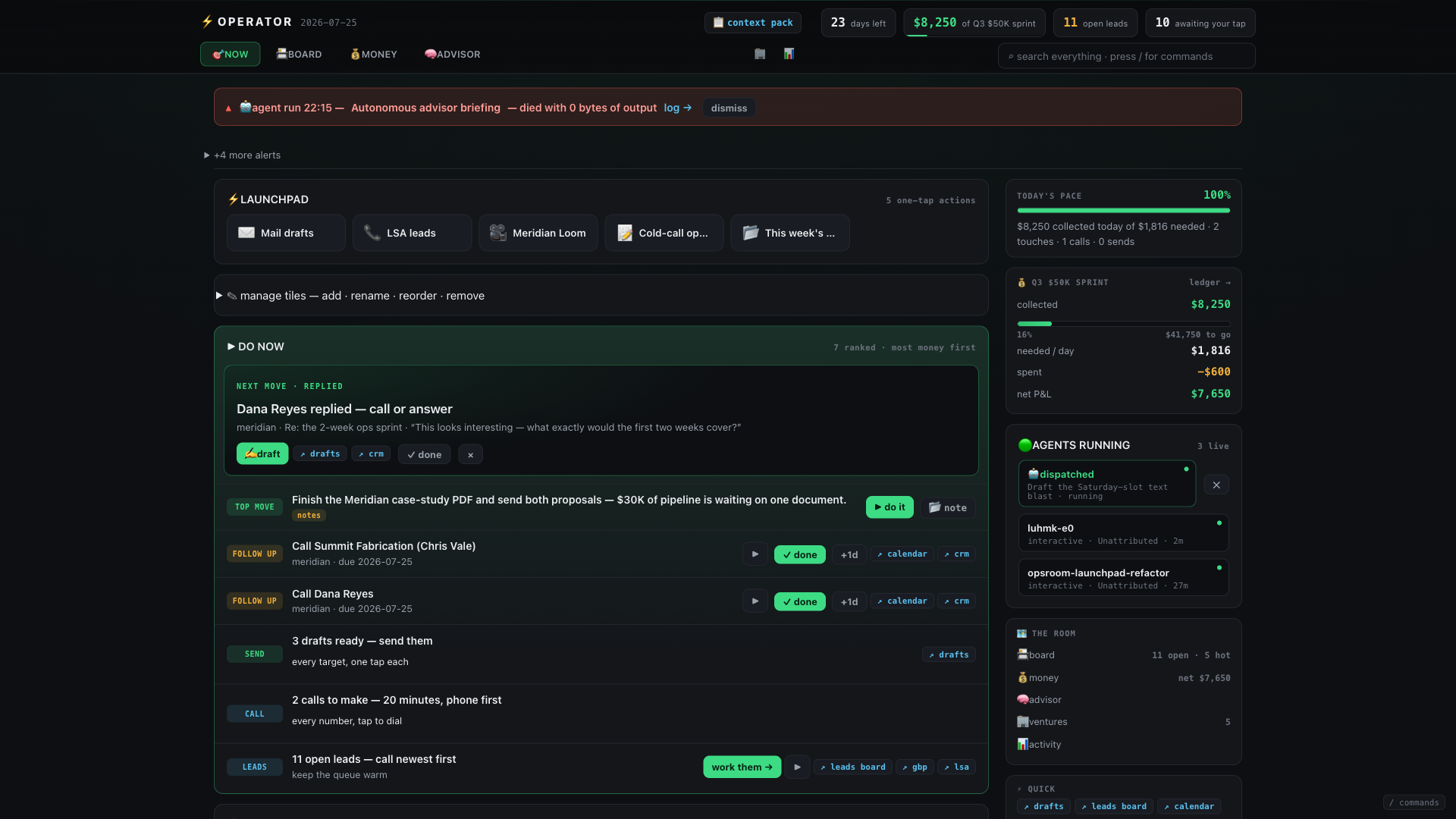Switch to the BOARD tab
Viewport: 1456px width, 819px height.
click(x=299, y=54)
